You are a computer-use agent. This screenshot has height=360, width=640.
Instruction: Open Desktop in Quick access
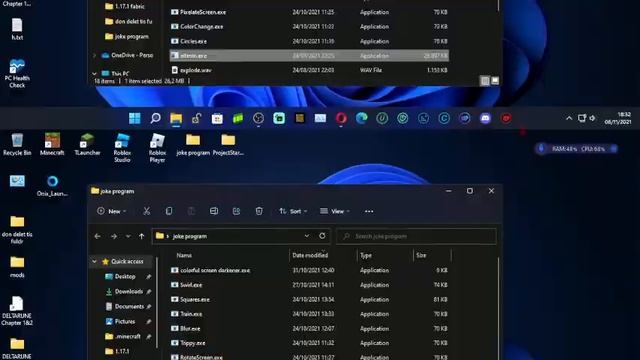125,277
